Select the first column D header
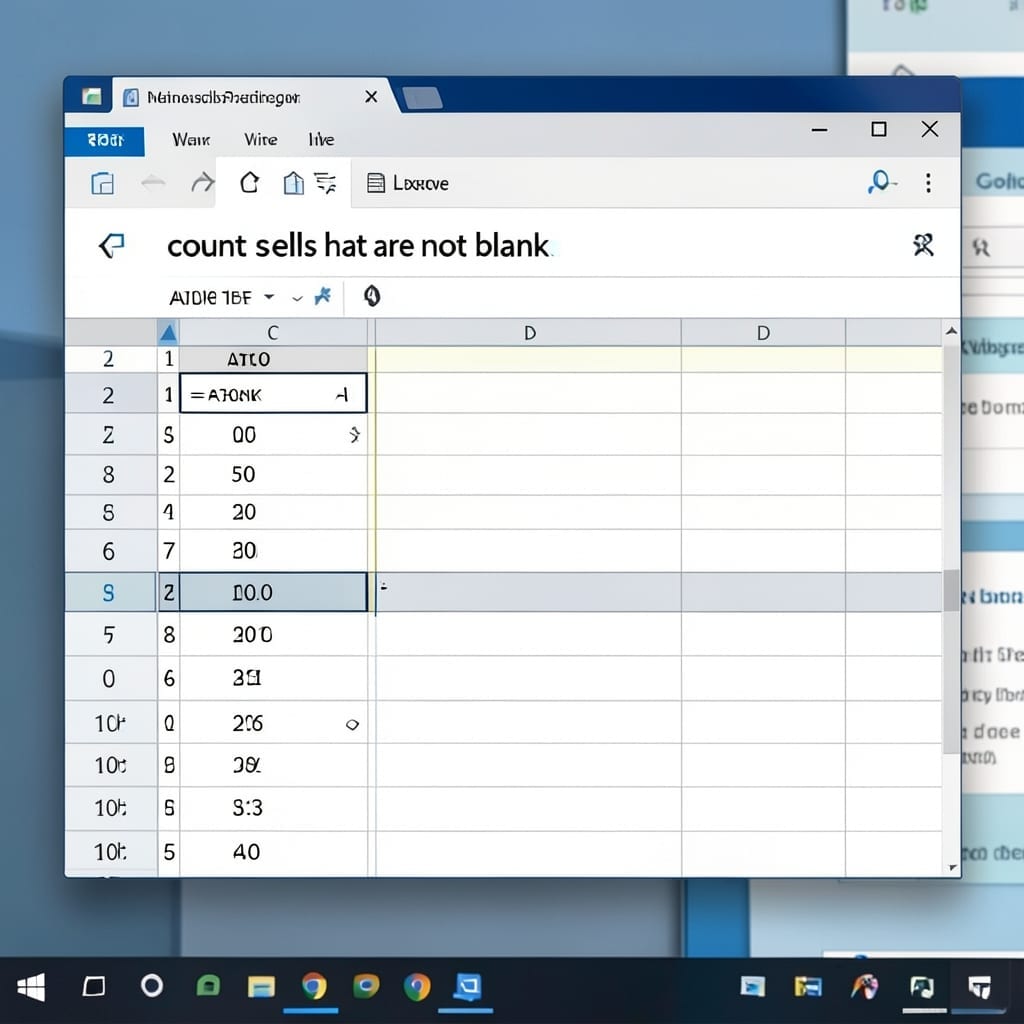1024x1024 pixels. coord(528,333)
